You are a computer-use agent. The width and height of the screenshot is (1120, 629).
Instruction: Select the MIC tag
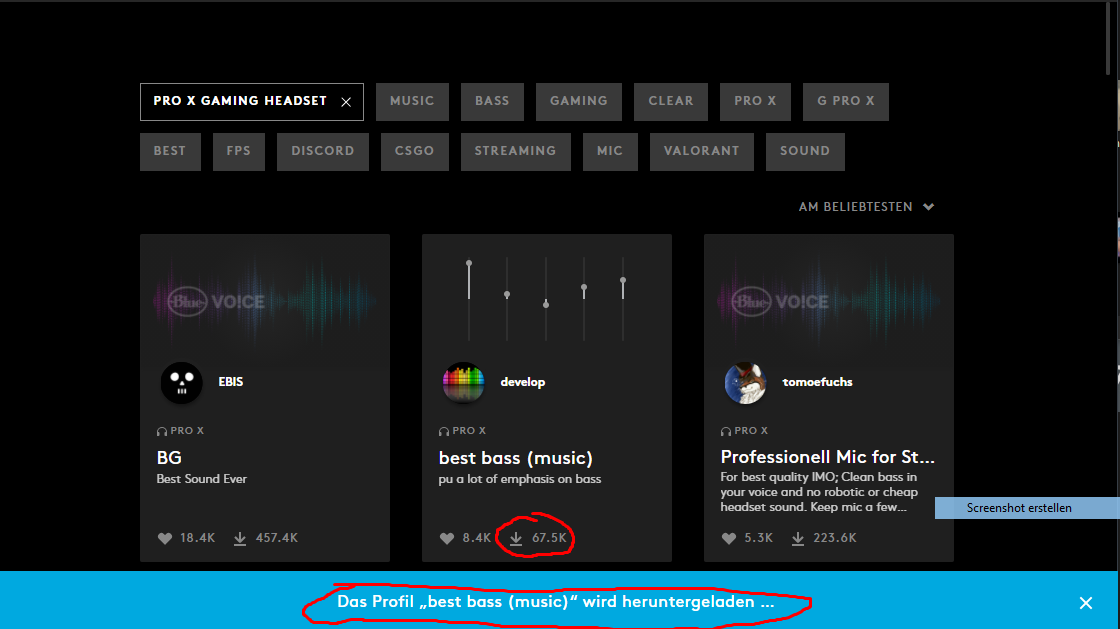pos(610,151)
